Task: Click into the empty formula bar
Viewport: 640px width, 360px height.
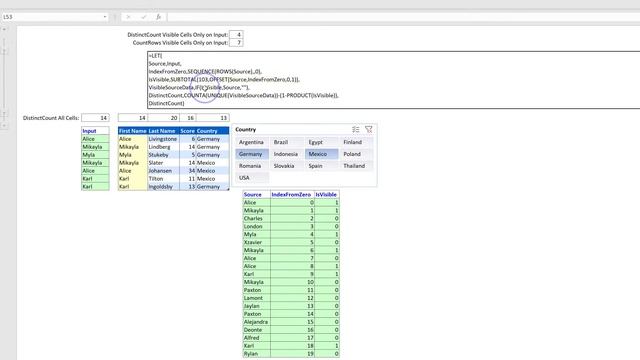Action: [x=403, y=17]
